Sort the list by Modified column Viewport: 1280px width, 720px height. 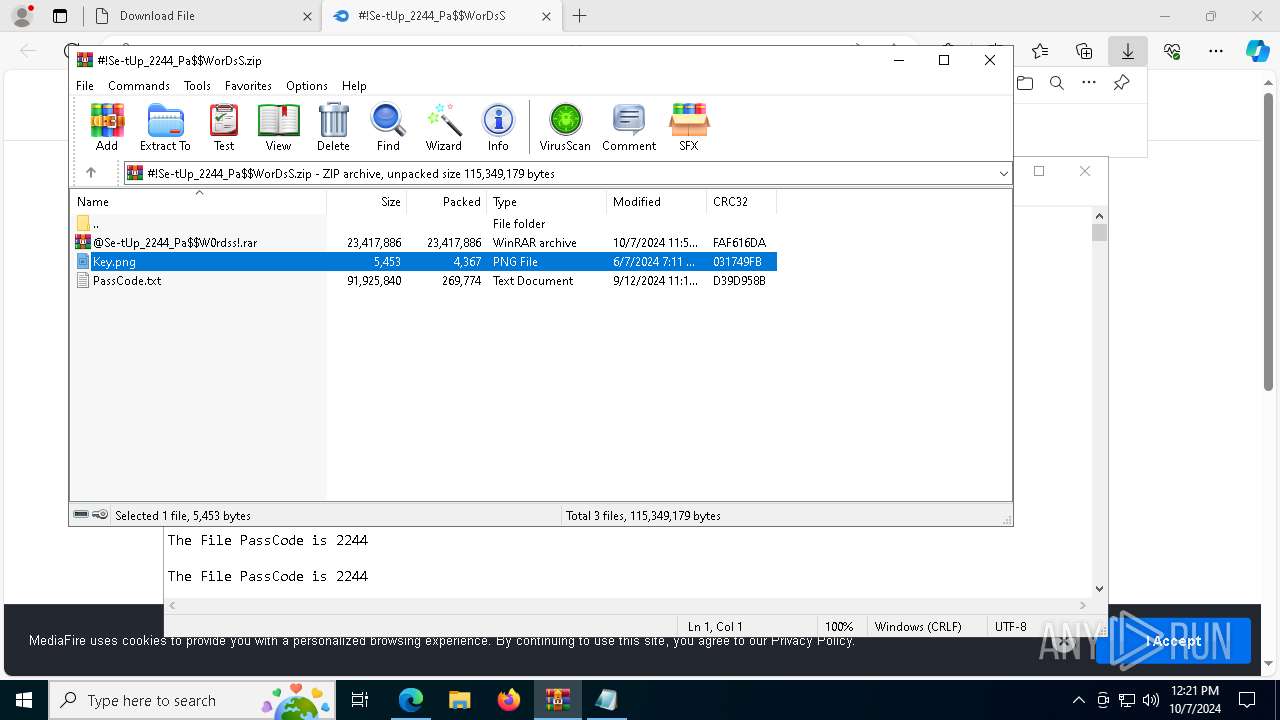click(656, 201)
